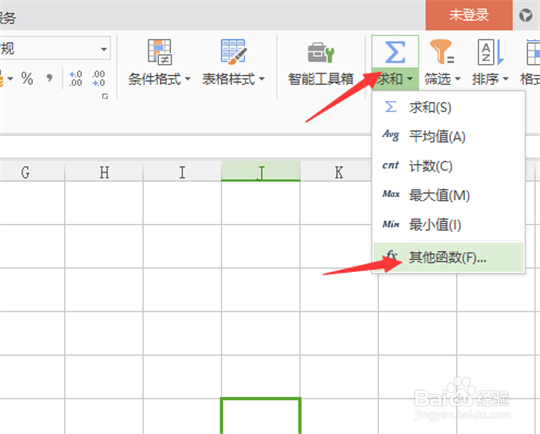Select column I header
Image resolution: width=540 pixels, height=434 pixels.
point(182,172)
